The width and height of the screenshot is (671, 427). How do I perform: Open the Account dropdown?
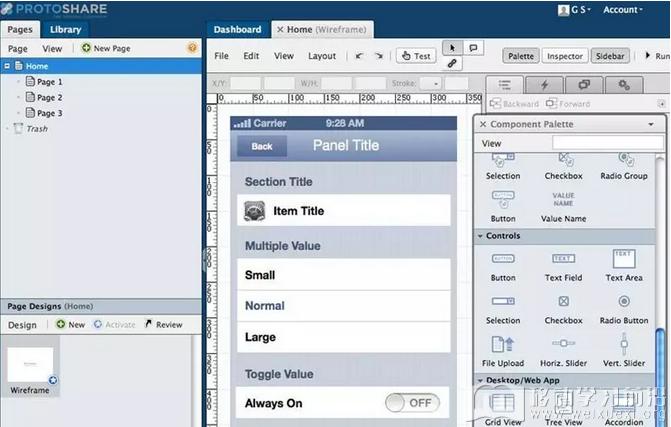click(623, 9)
